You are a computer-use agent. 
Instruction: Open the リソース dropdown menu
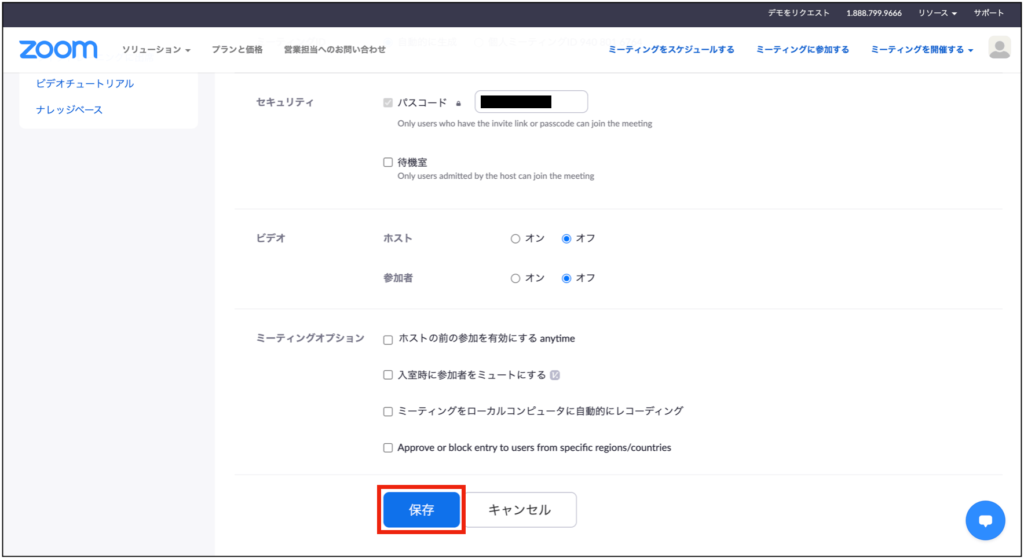(937, 13)
